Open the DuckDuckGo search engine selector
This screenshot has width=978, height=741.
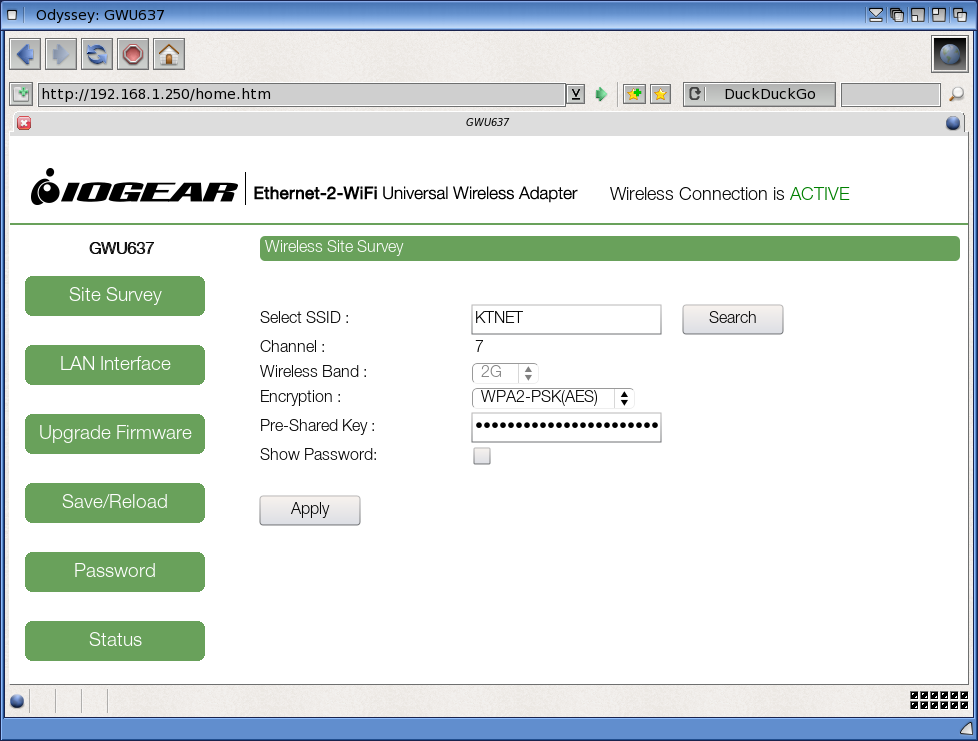point(760,94)
